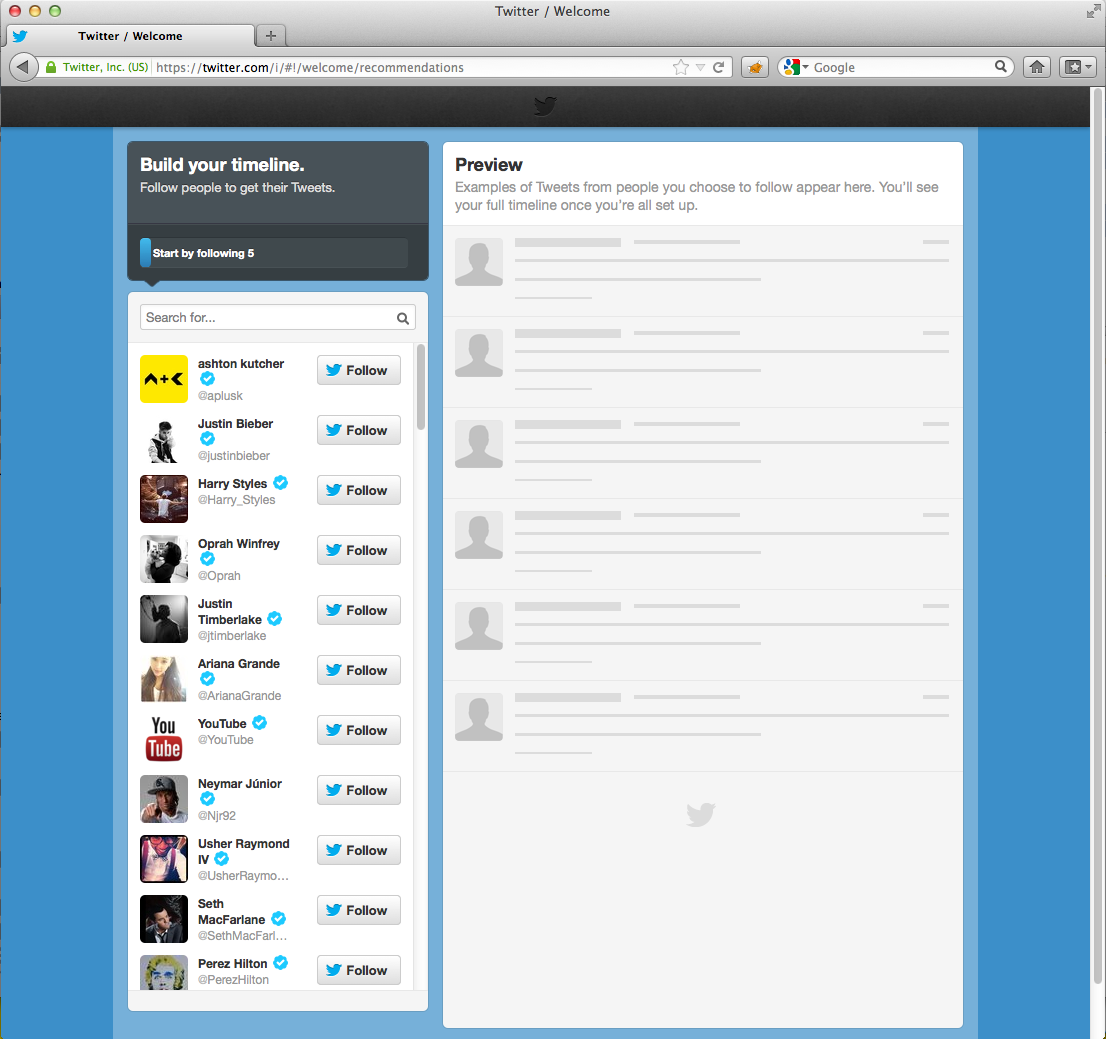Follow Justin Bieber
Screen dimensions: 1106x1039
click(x=358, y=430)
